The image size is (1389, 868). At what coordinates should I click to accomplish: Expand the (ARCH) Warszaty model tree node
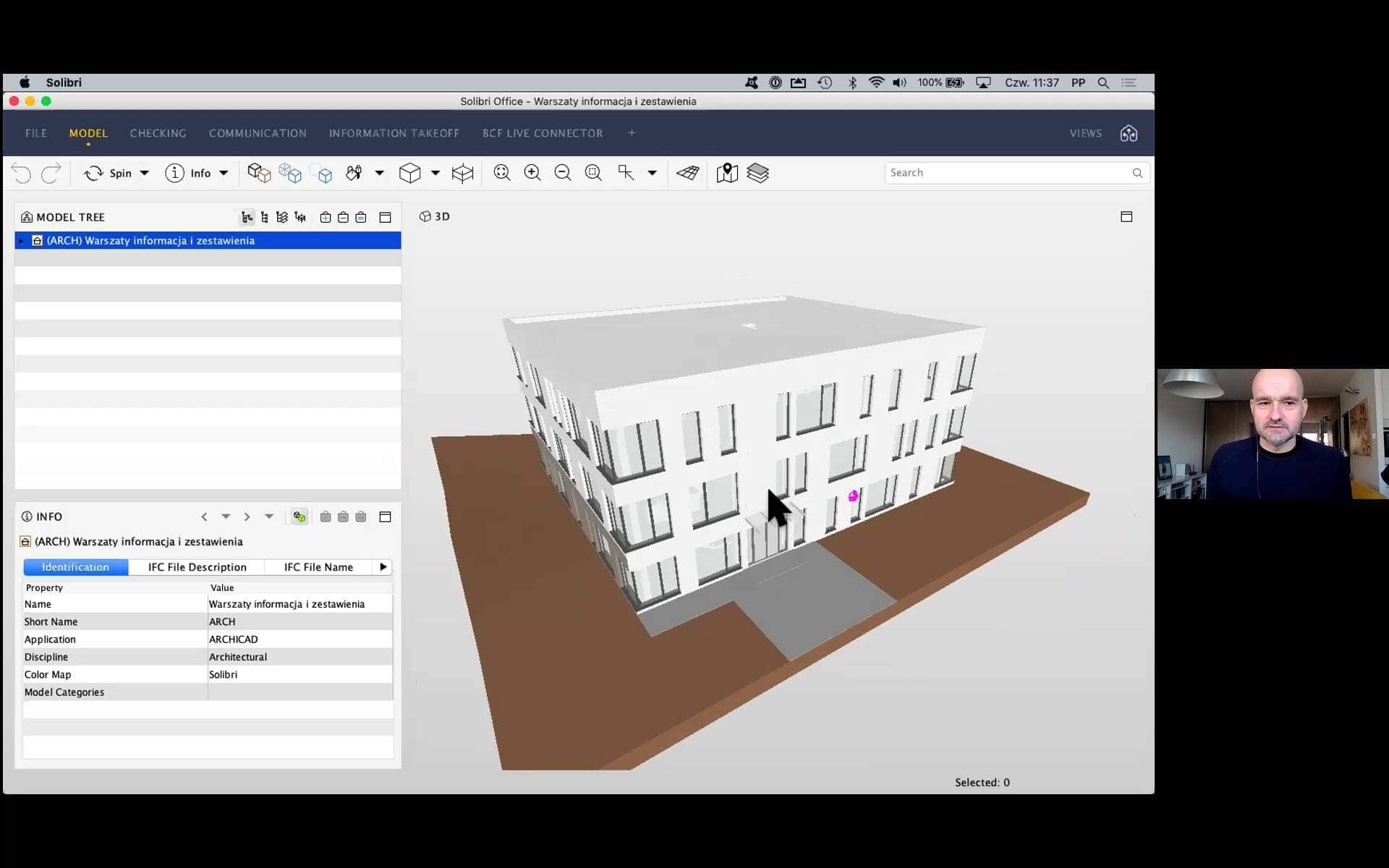point(21,241)
